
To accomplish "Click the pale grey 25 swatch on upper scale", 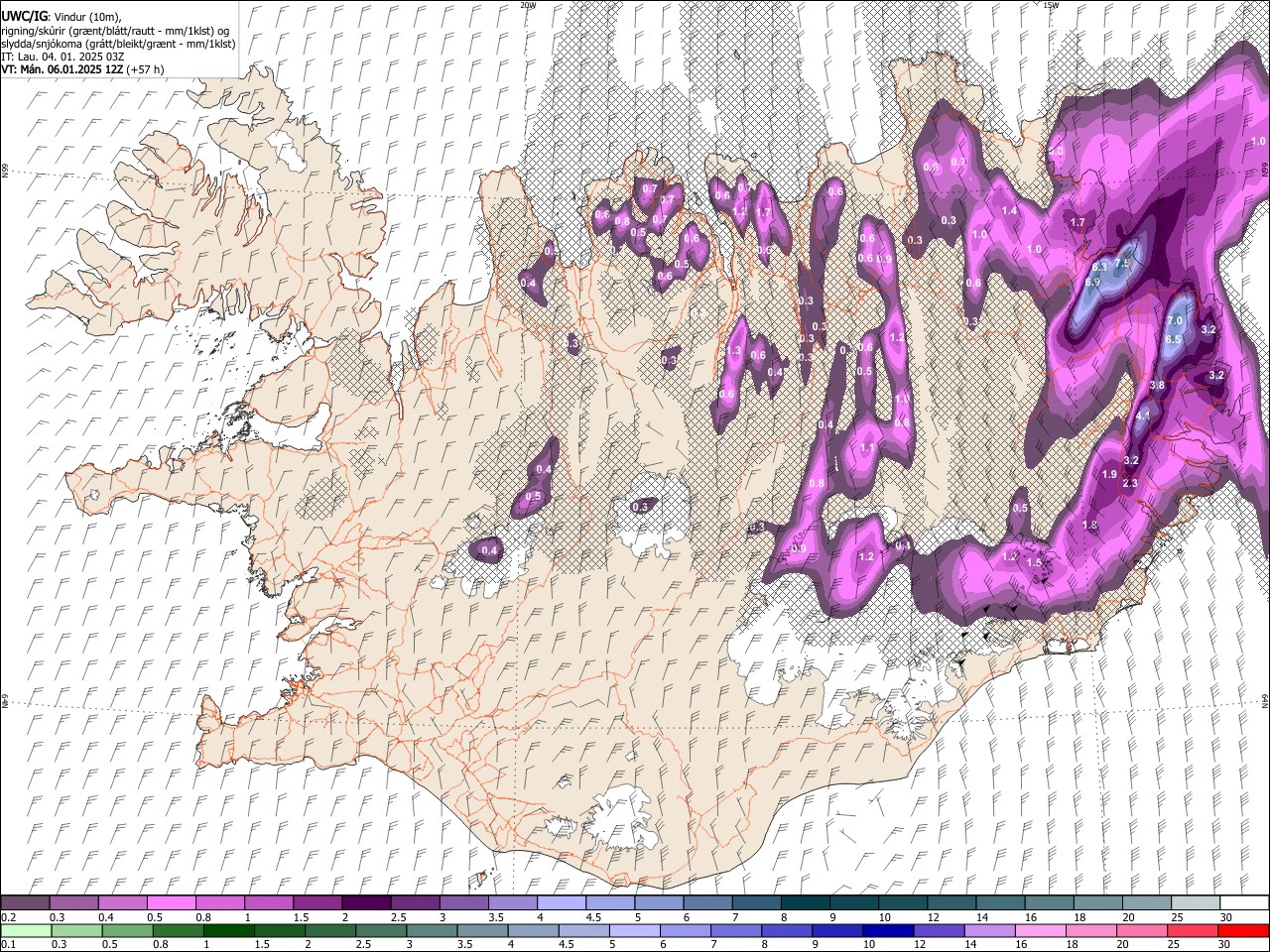I will click(x=1195, y=903).
